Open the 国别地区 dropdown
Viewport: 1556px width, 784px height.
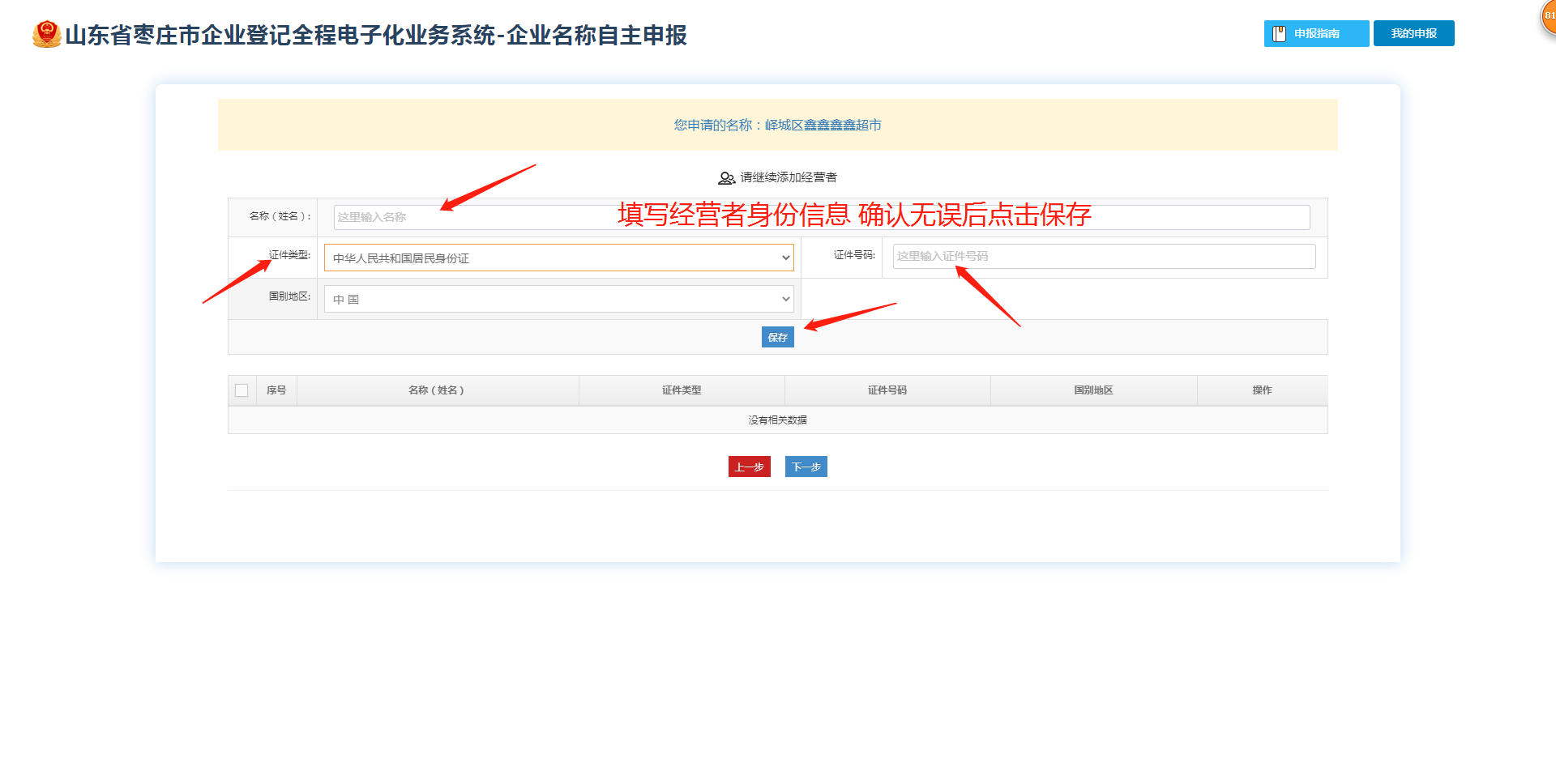558,299
